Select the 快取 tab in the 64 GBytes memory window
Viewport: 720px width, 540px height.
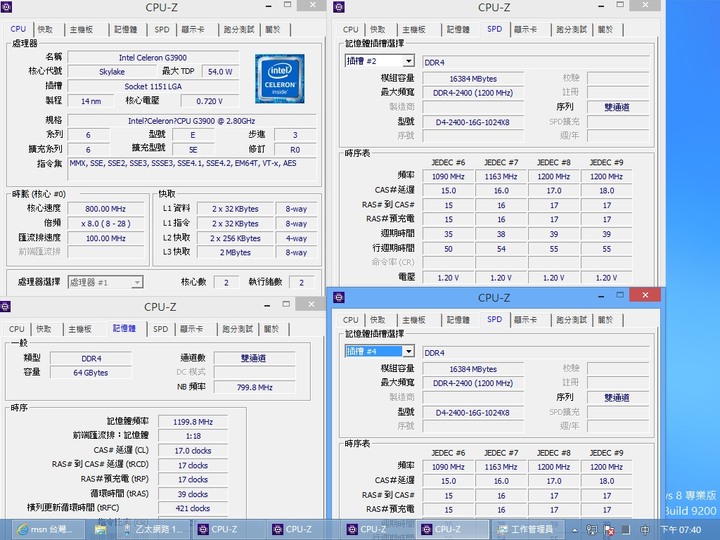44,329
